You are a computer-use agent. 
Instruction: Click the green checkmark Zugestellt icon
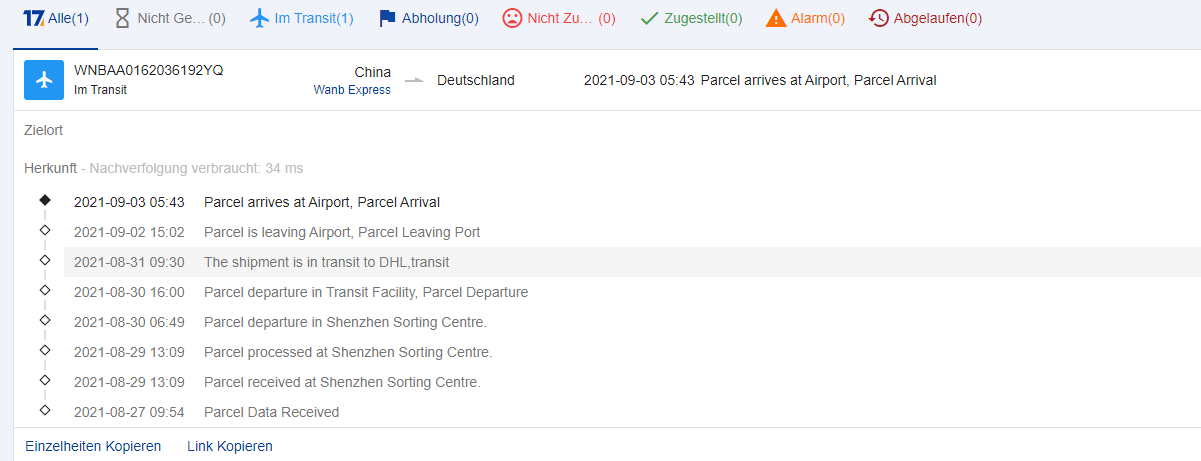tap(649, 18)
